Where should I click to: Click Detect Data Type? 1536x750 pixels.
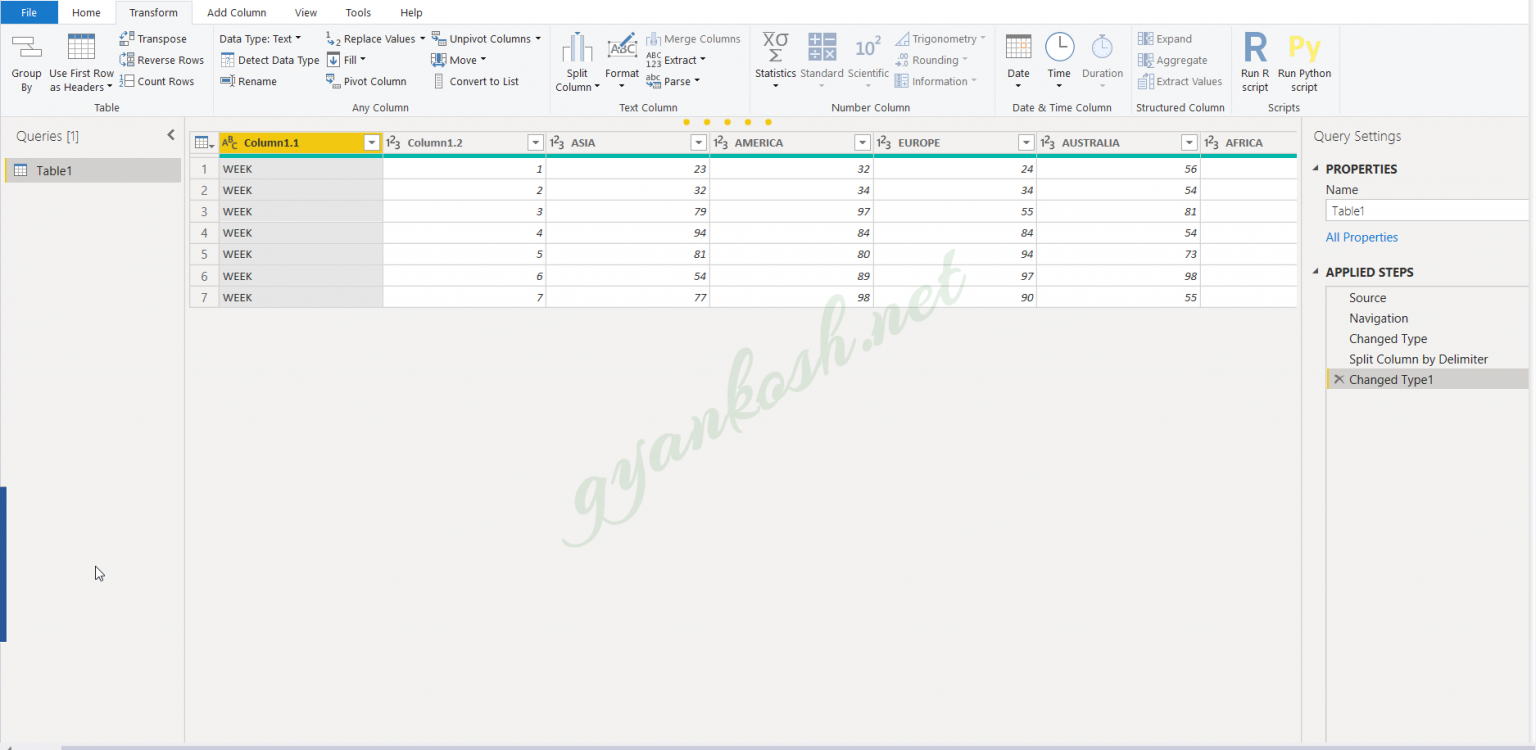[x=269, y=59]
